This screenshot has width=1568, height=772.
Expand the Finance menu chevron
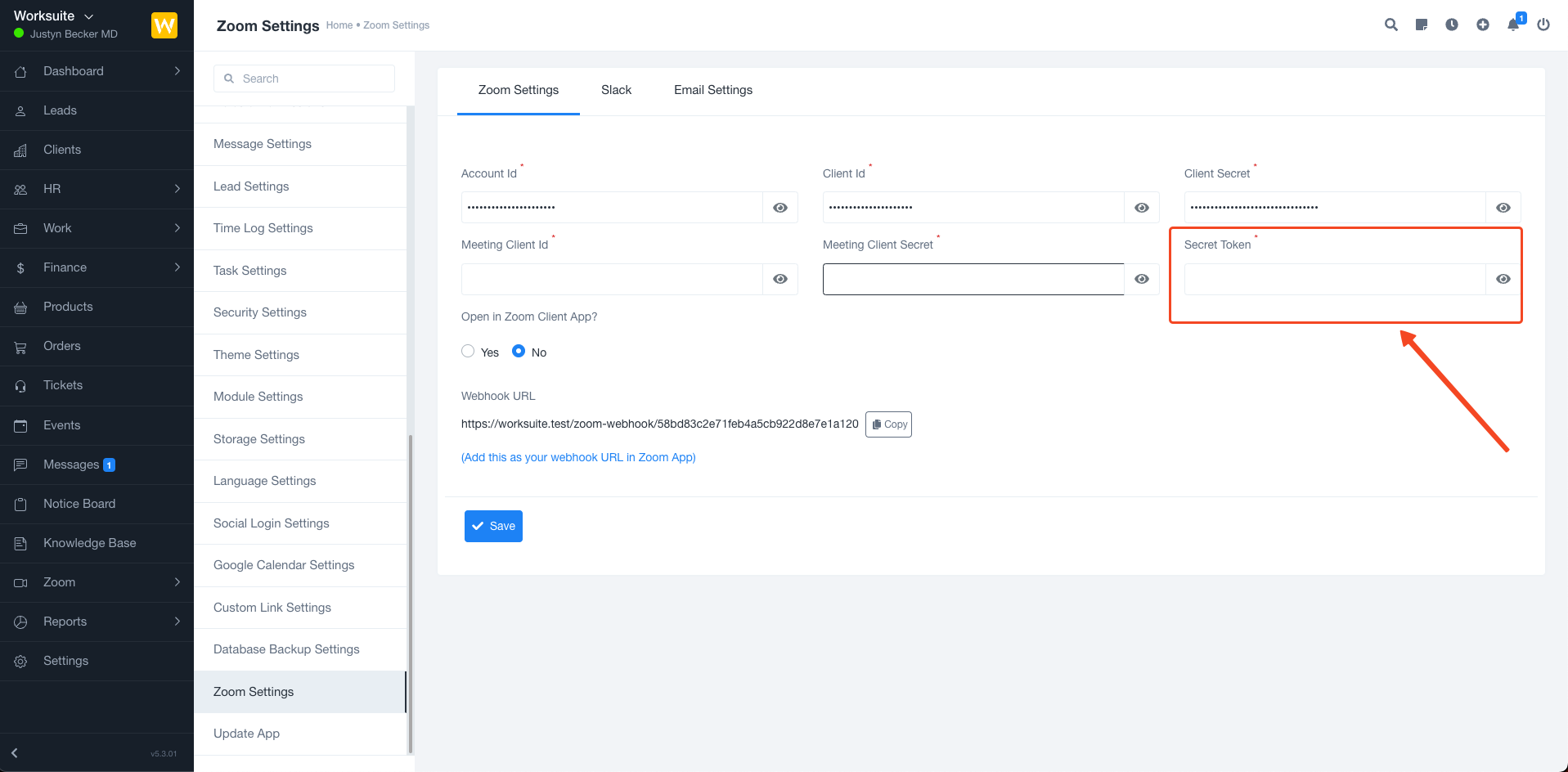click(177, 267)
